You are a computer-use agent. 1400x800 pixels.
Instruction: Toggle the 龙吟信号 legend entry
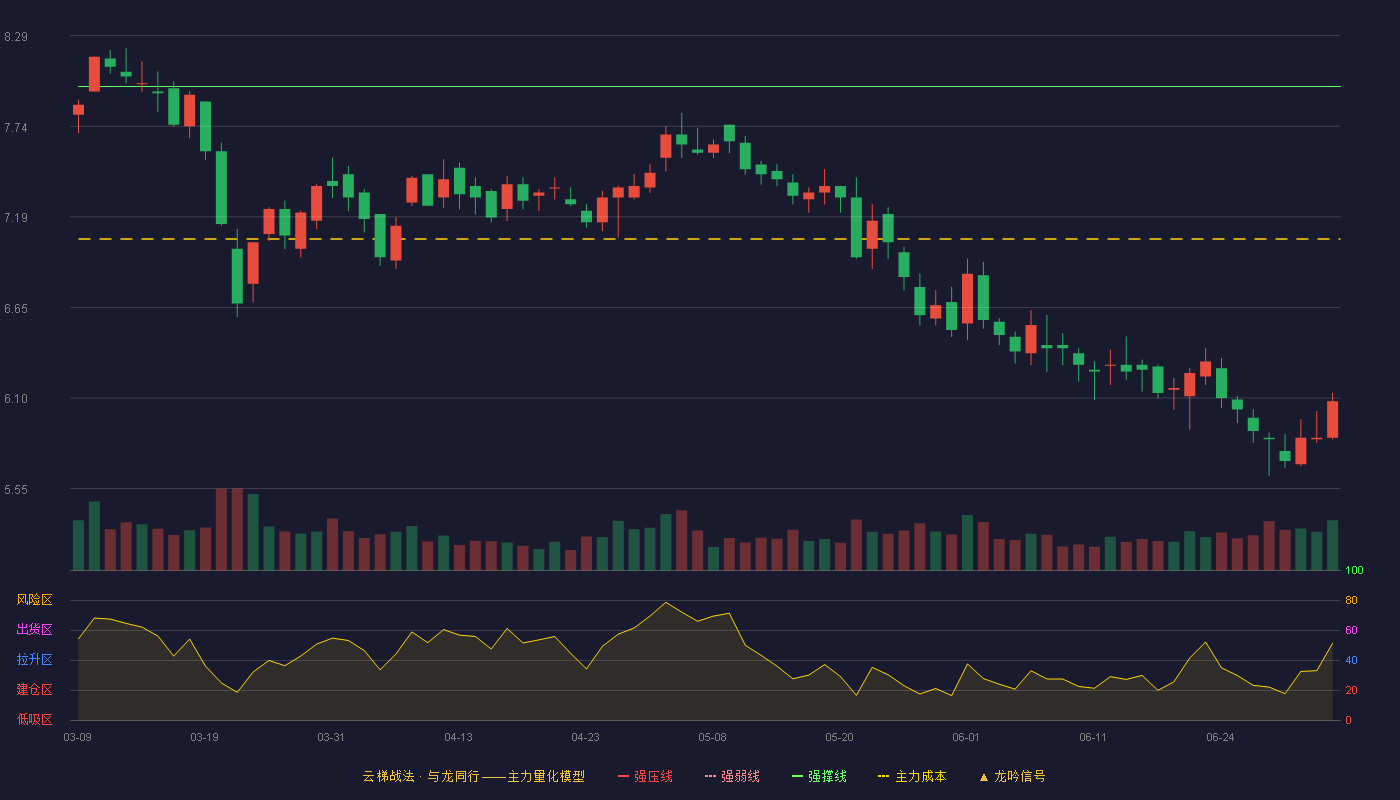pos(1011,776)
